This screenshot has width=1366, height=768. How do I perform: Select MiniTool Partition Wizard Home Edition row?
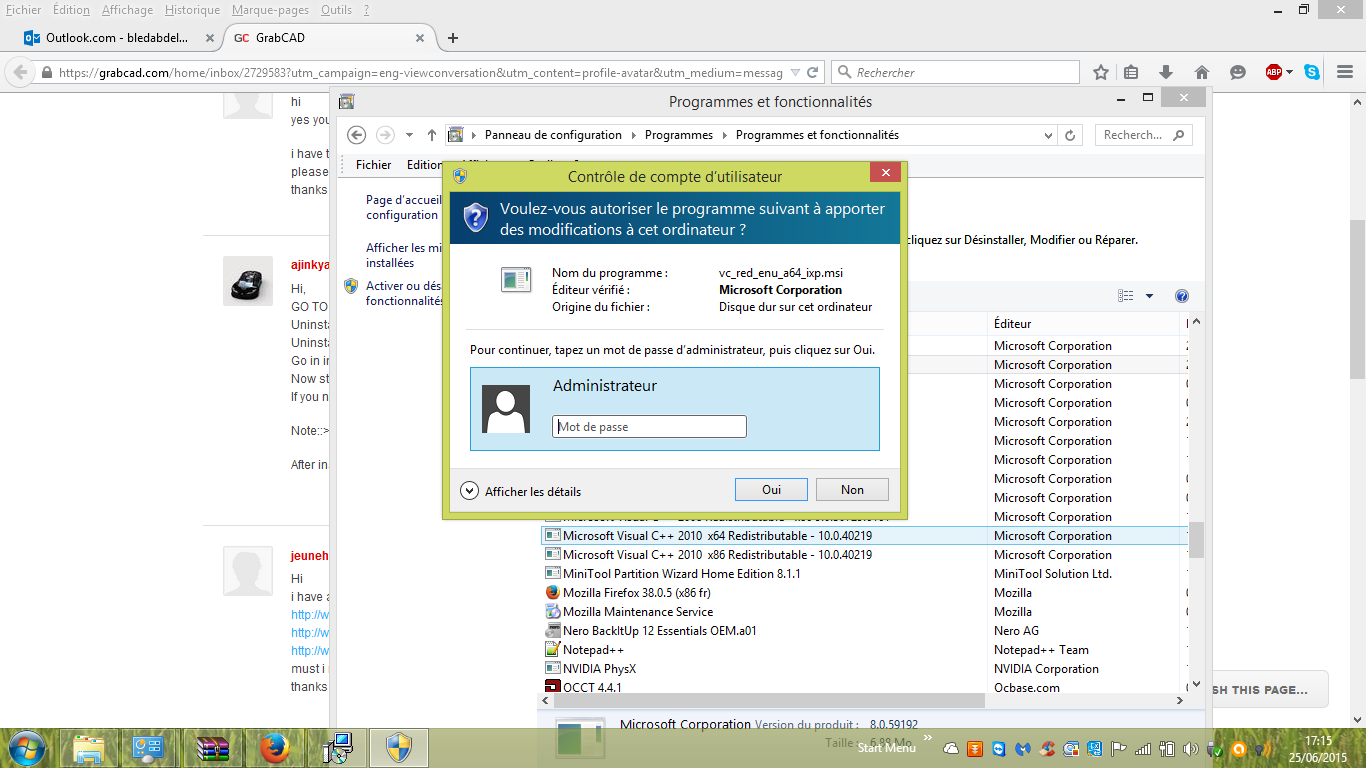click(x=865, y=574)
